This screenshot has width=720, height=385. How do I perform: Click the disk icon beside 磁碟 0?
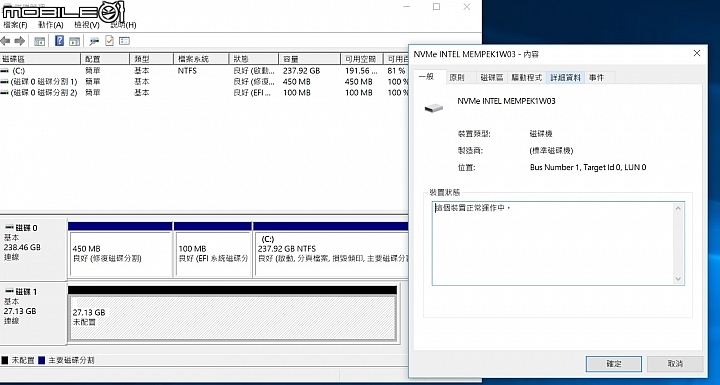9,227
